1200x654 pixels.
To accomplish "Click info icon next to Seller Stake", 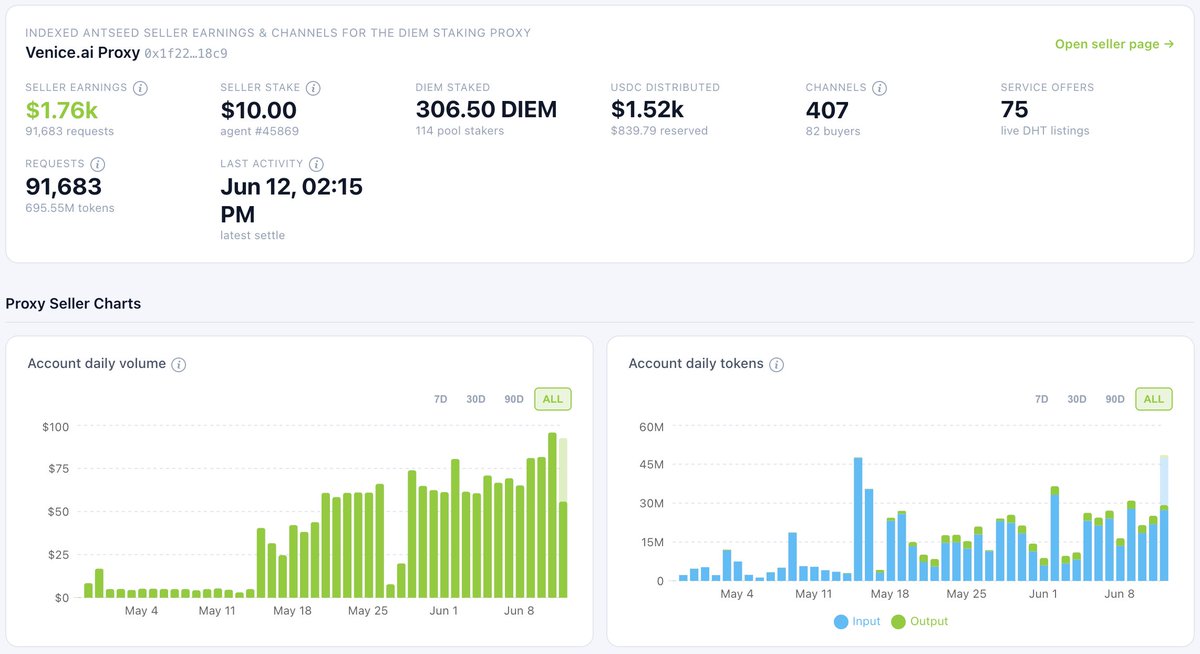I will (x=313, y=88).
